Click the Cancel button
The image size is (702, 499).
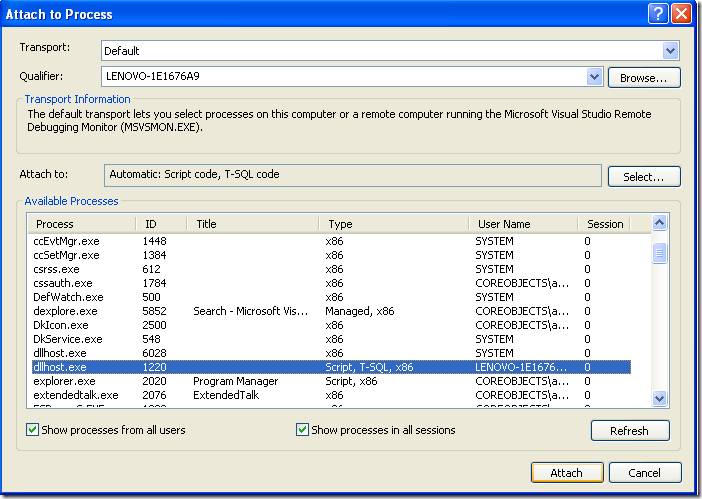coord(645,473)
